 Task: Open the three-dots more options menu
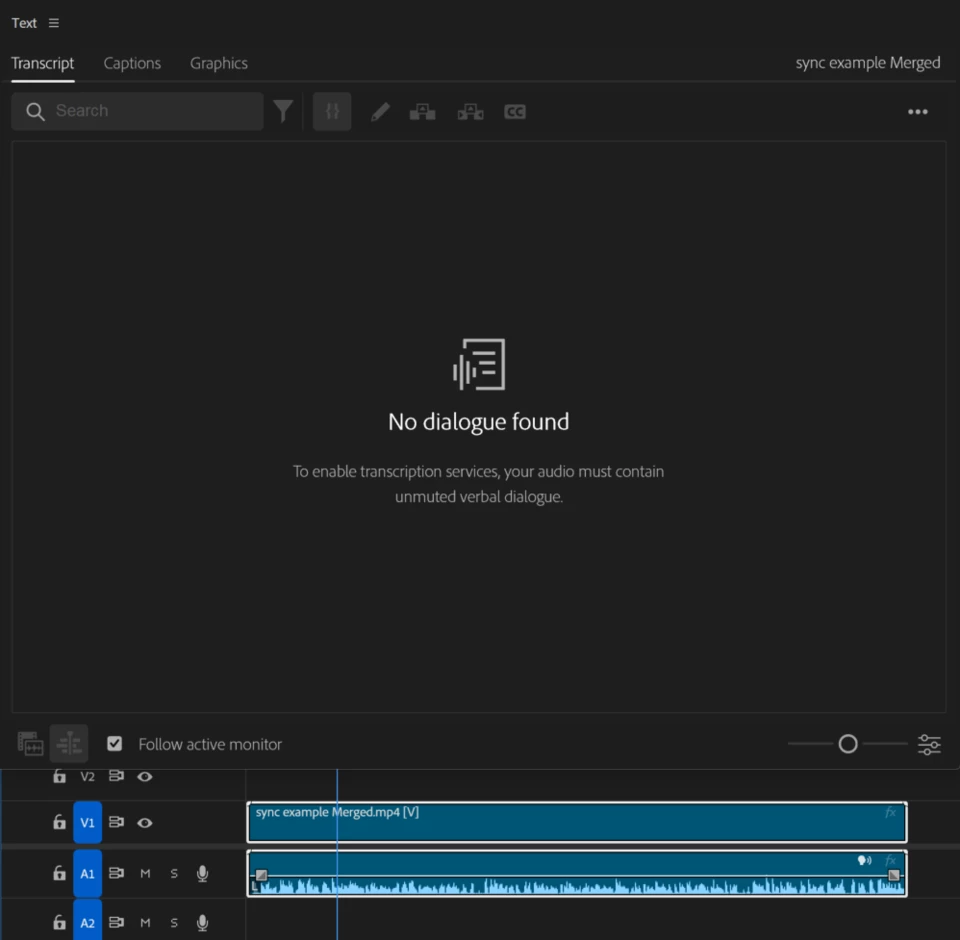pyautogui.click(x=918, y=112)
